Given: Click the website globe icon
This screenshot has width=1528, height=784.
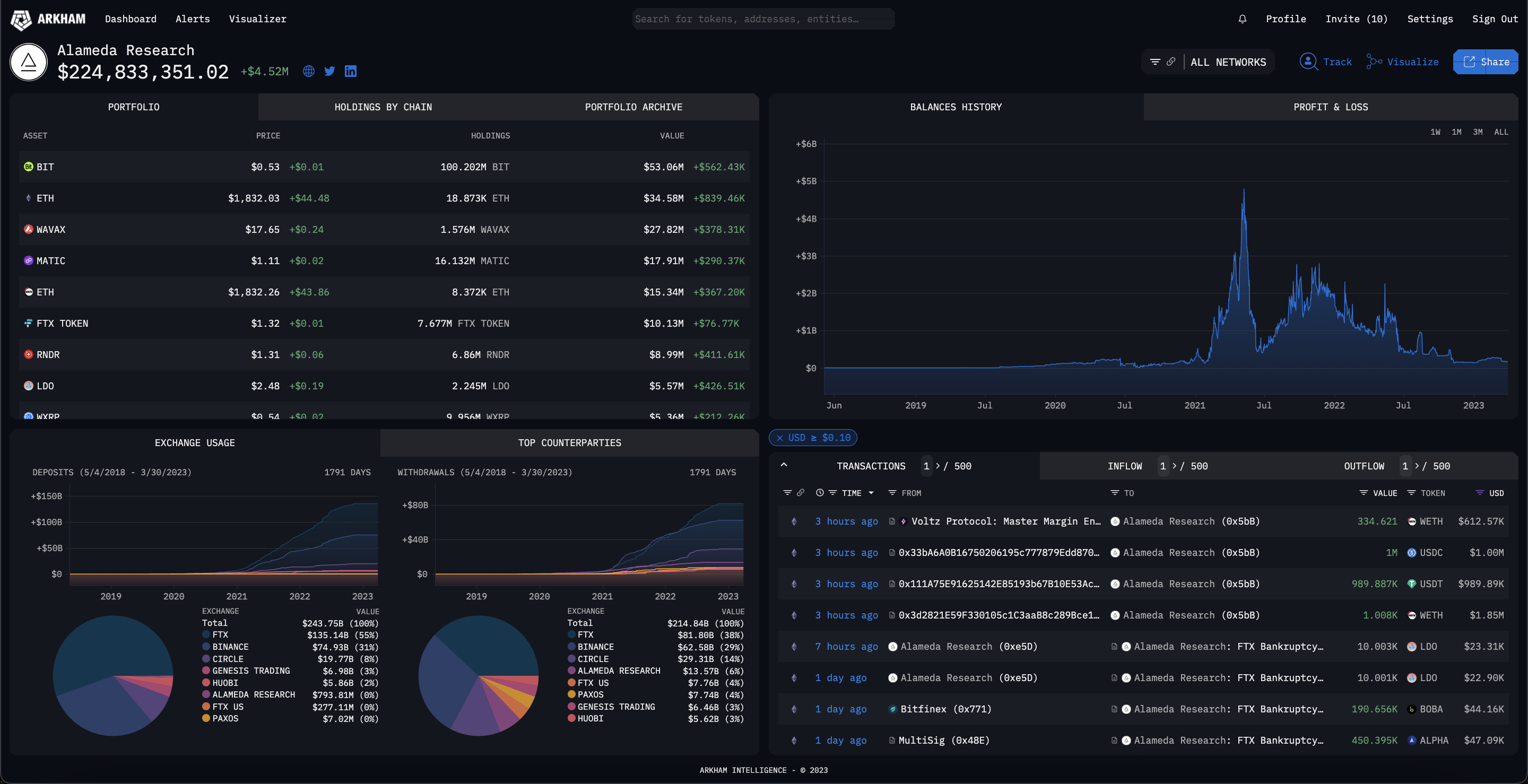Looking at the screenshot, I should [308, 71].
